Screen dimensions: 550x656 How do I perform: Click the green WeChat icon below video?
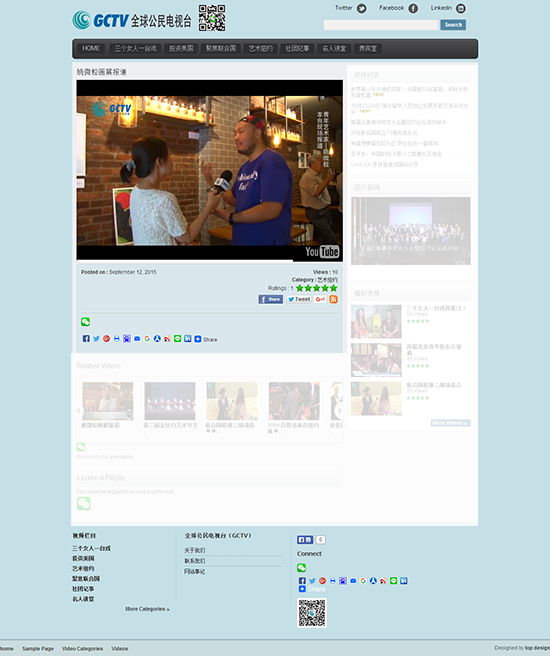pos(85,322)
